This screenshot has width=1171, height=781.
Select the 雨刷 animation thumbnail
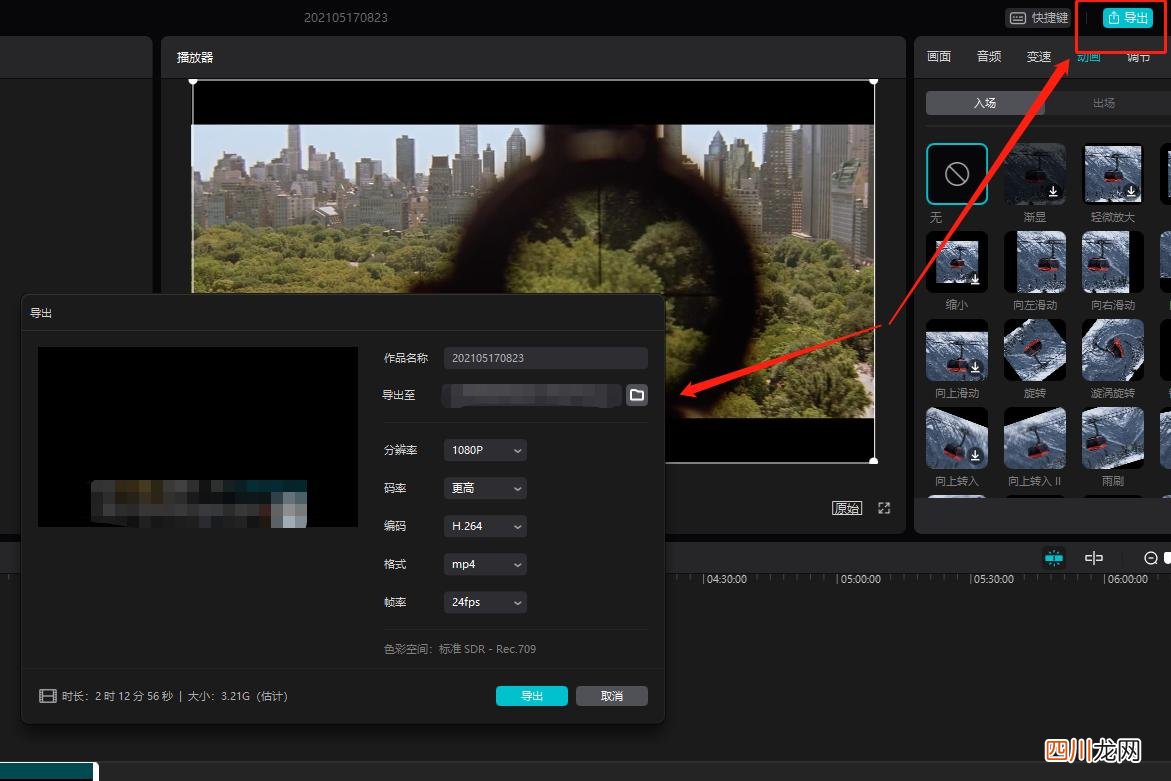point(1113,438)
